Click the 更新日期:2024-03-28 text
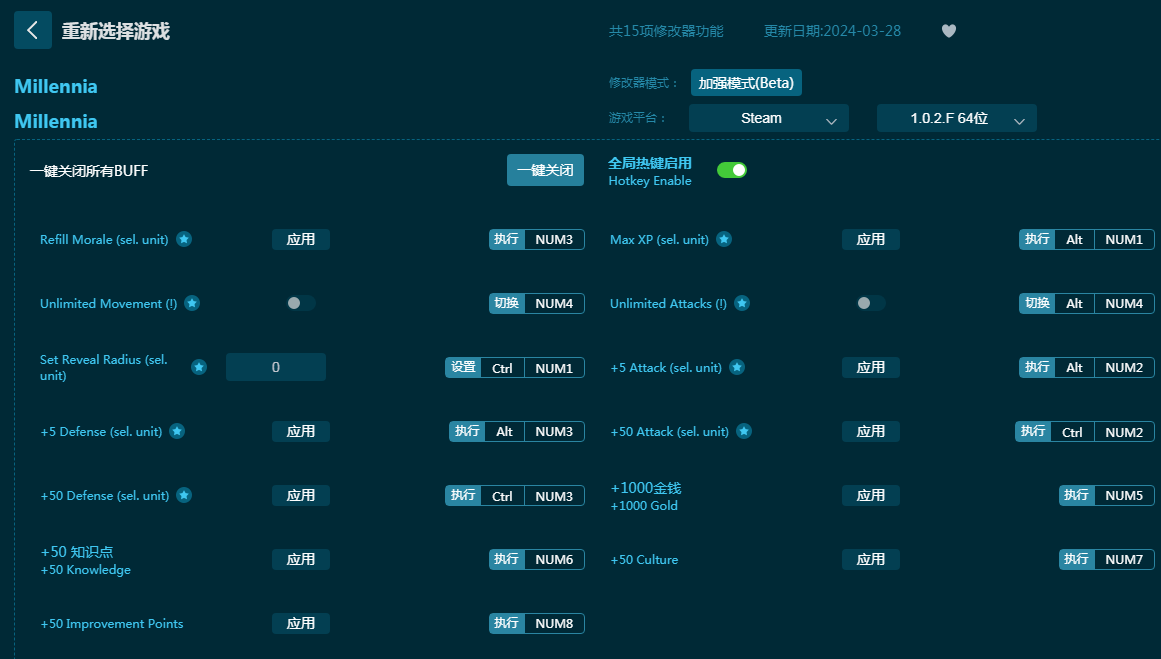 [x=832, y=31]
